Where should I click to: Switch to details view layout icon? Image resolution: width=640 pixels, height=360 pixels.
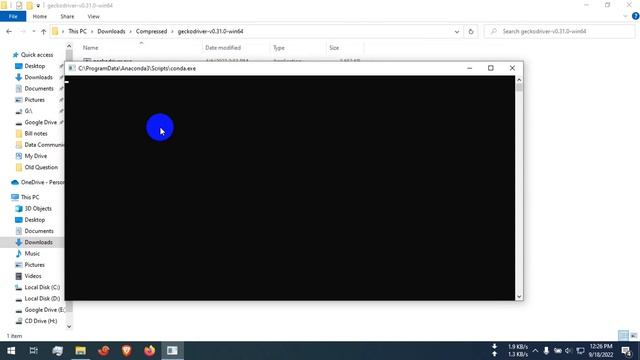pos(623,336)
